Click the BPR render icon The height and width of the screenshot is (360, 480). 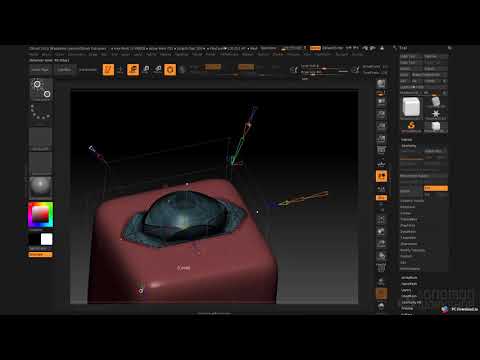click(x=381, y=84)
